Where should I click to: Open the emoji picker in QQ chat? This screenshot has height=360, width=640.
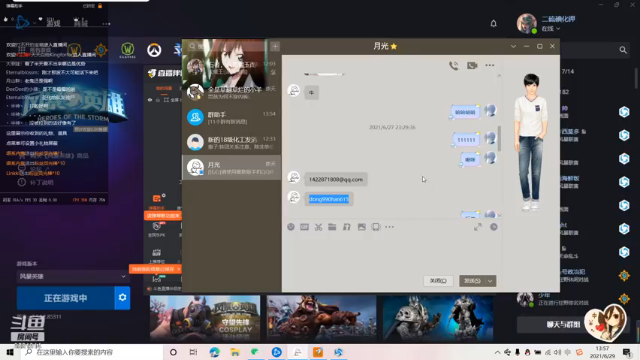[291, 227]
